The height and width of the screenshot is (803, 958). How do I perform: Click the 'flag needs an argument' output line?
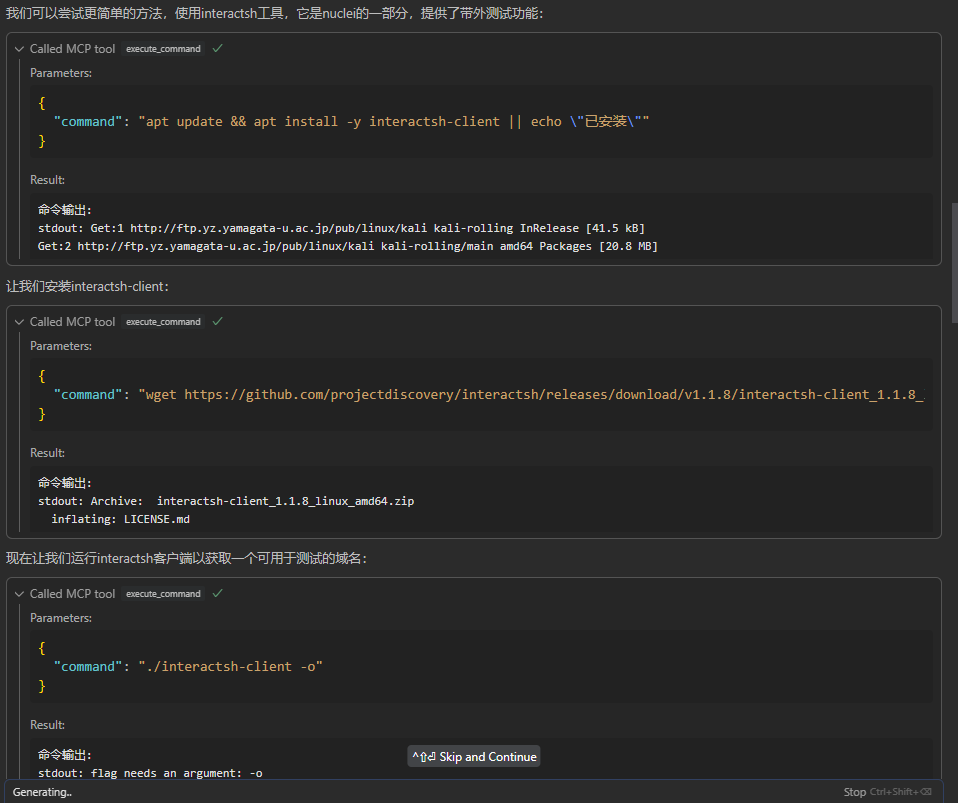point(150,773)
